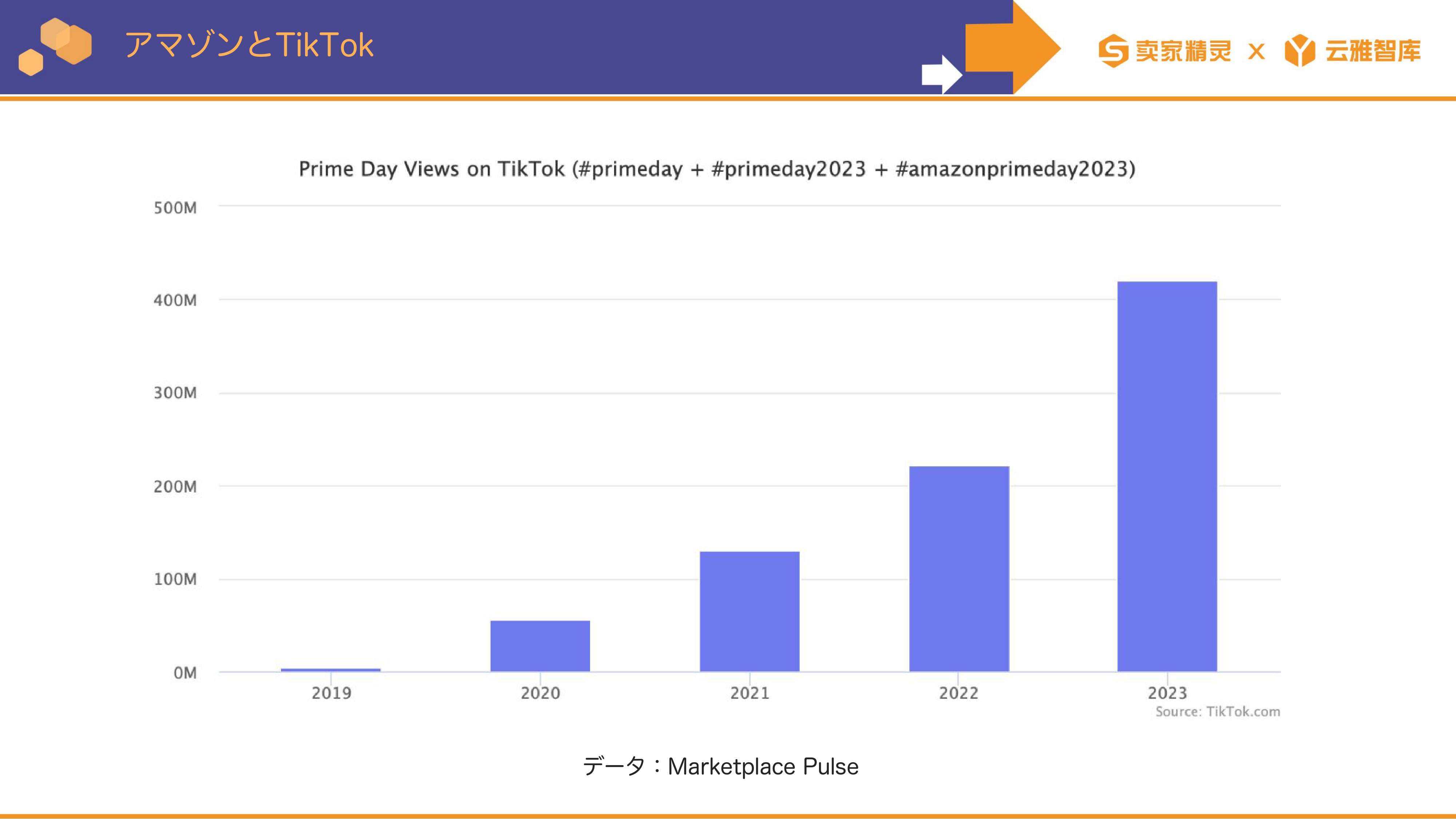This screenshot has width=1456, height=819.
Task: Click the 2020 bar in the chart
Action: point(540,646)
